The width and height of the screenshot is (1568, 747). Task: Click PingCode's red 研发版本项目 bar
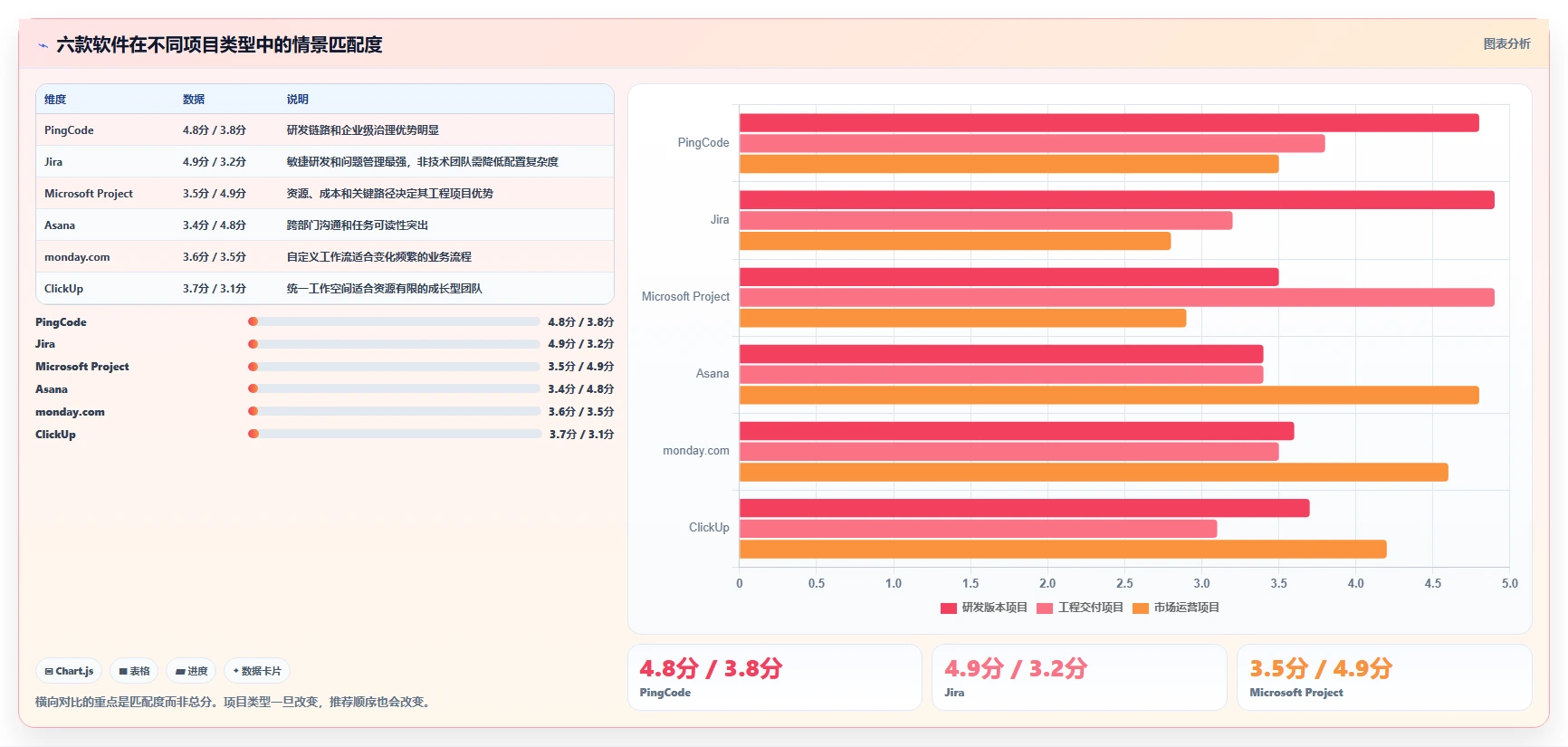click(x=1109, y=123)
